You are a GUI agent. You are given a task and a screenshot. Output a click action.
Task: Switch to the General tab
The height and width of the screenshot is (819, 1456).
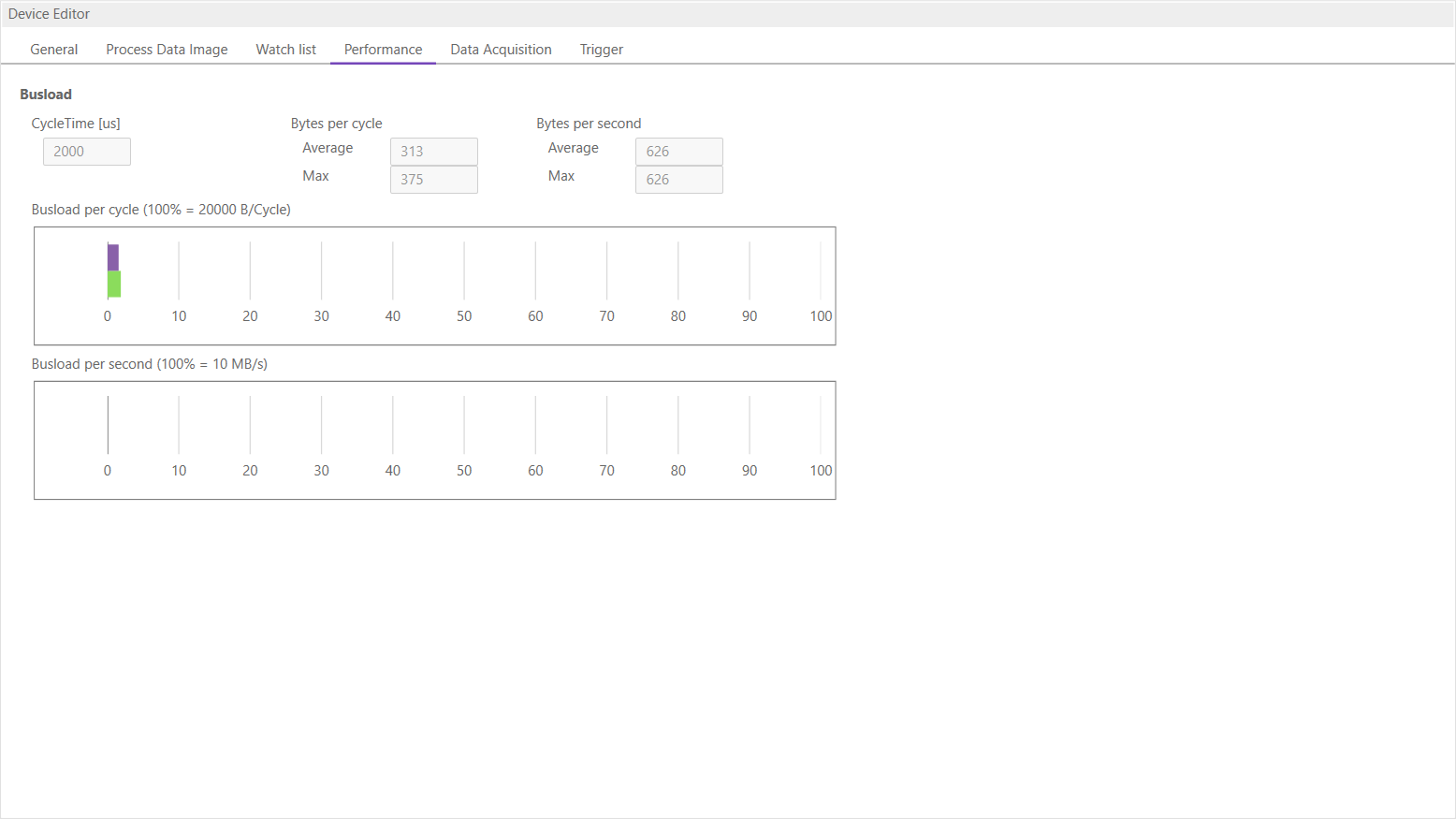click(x=53, y=49)
